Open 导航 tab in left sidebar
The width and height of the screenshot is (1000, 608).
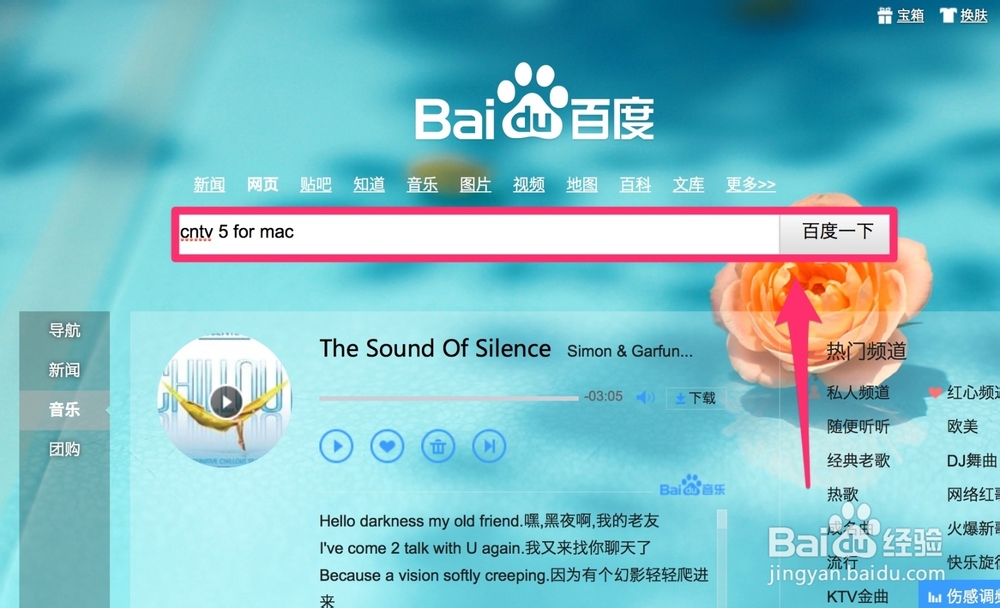coord(64,330)
